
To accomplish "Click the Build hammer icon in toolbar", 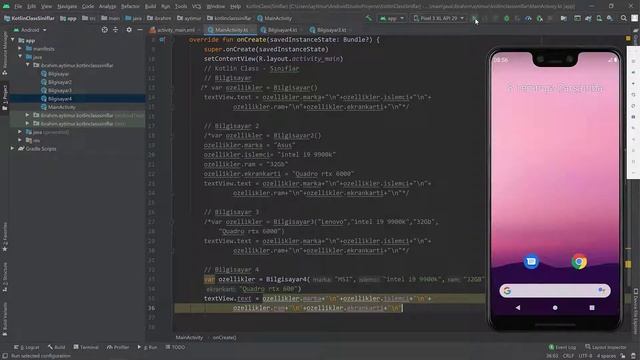I will tap(369, 18).
